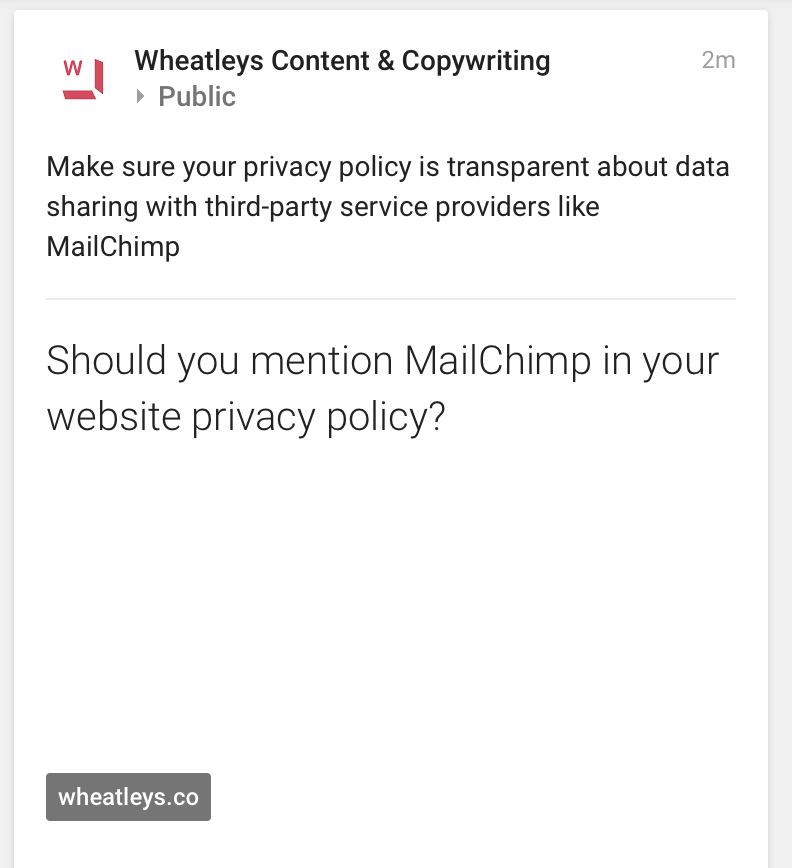Click the word MailChimp ending the post text
This screenshot has width=792, height=868.
pos(113,246)
